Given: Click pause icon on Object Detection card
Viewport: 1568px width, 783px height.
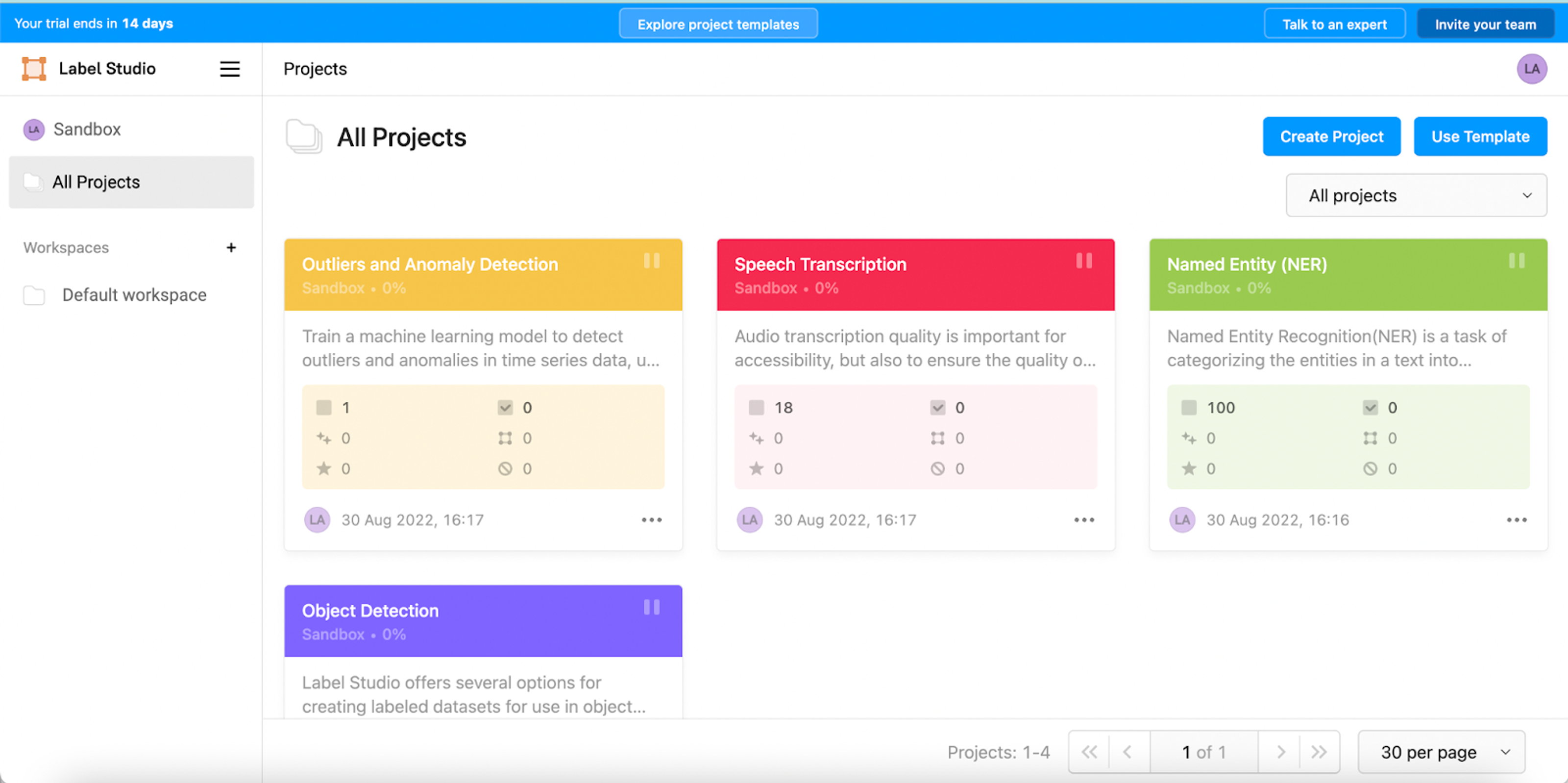Looking at the screenshot, I should click(651, 608).
